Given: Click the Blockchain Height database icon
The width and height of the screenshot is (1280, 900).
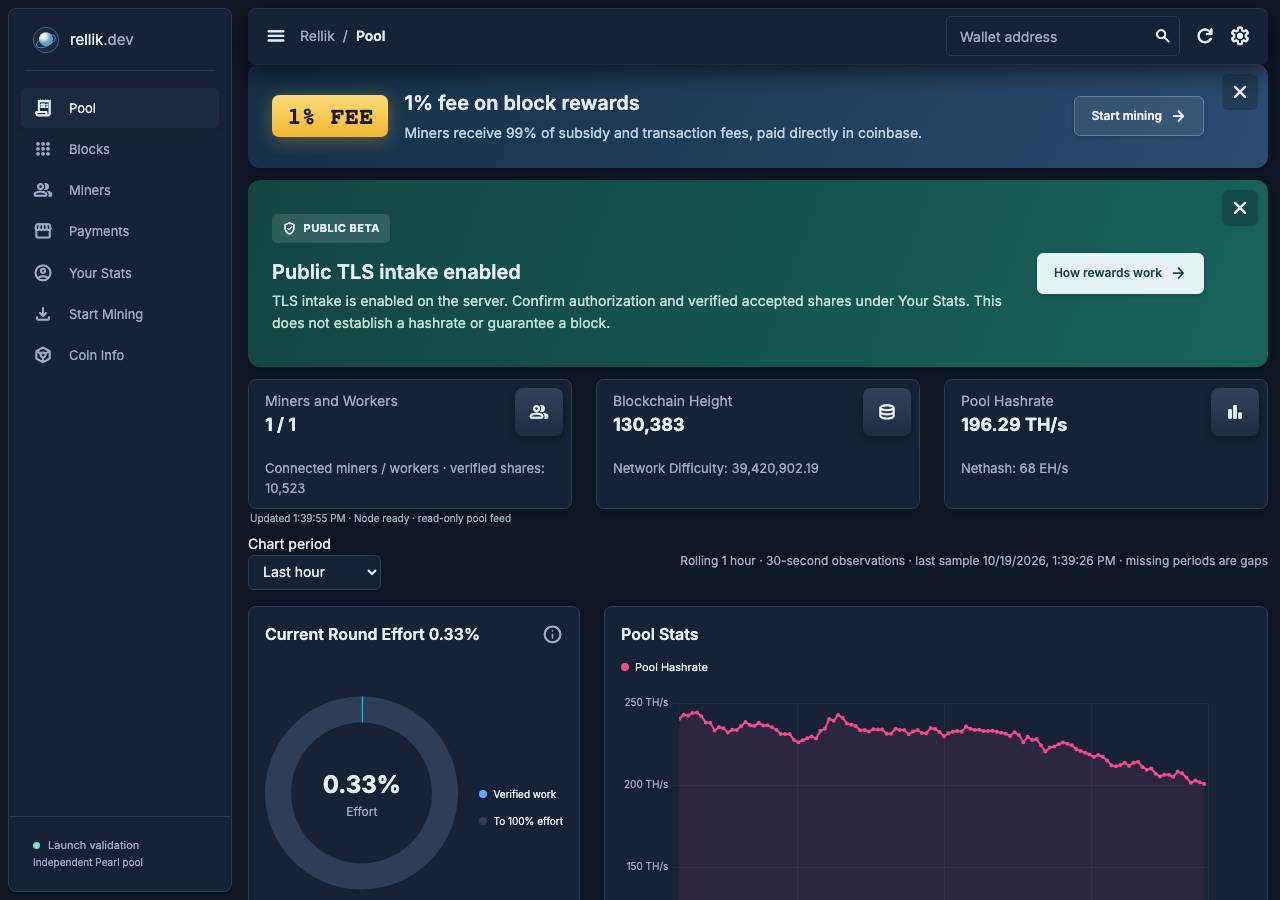Looking at the screenshot, I should point(887,412).
